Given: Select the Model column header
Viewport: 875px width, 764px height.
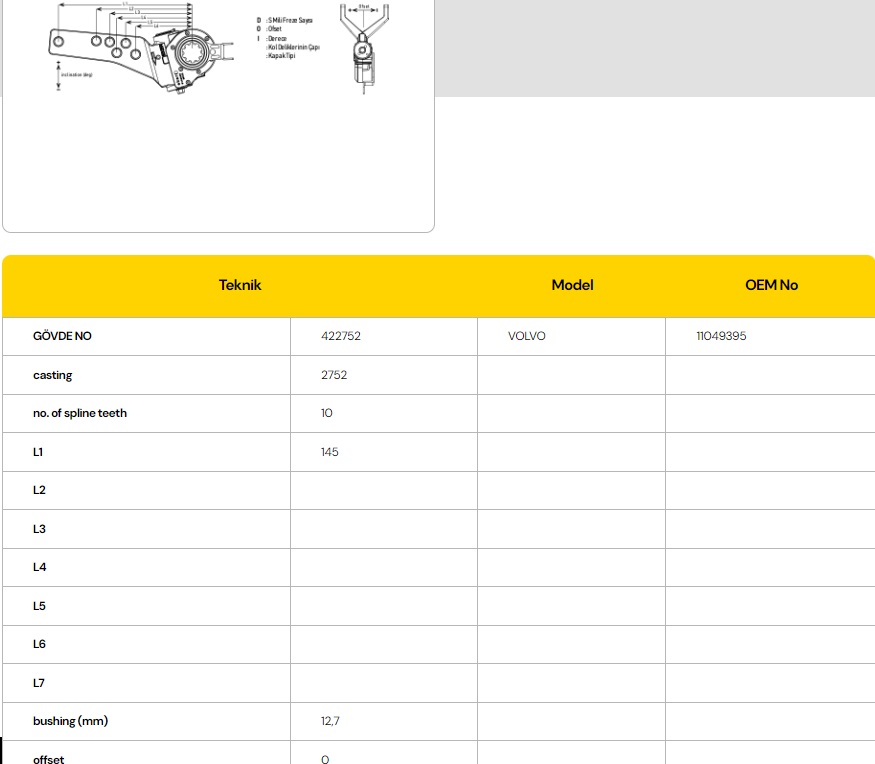Looking at the screenshot, I should click(x=572, y=285).
